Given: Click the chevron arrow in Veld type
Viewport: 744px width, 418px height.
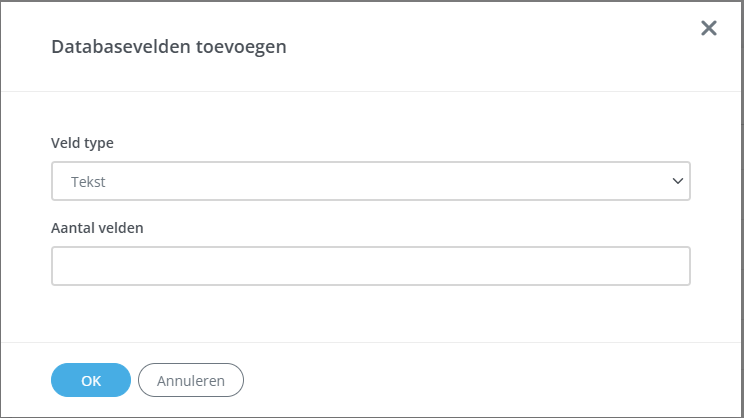Looking at the screenshot, I should (678, 182).
